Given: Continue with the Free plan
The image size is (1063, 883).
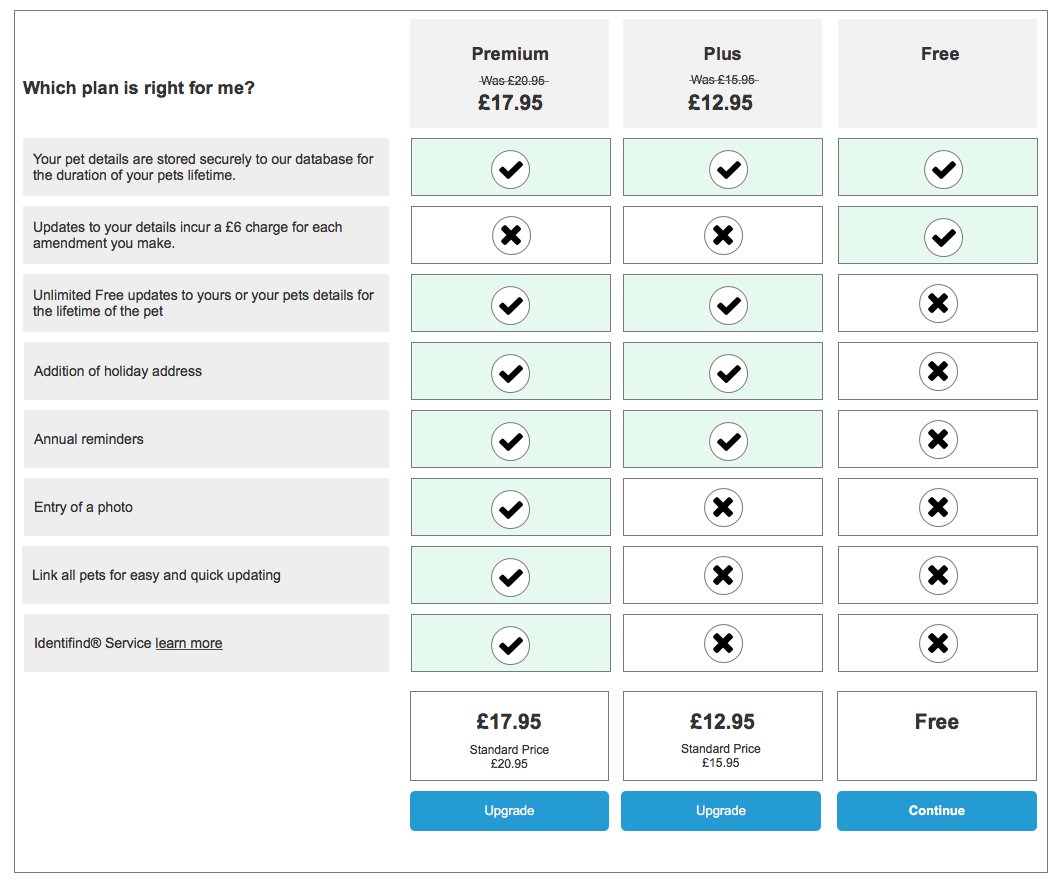Looking at the screenshot, I should pos(937,810).
